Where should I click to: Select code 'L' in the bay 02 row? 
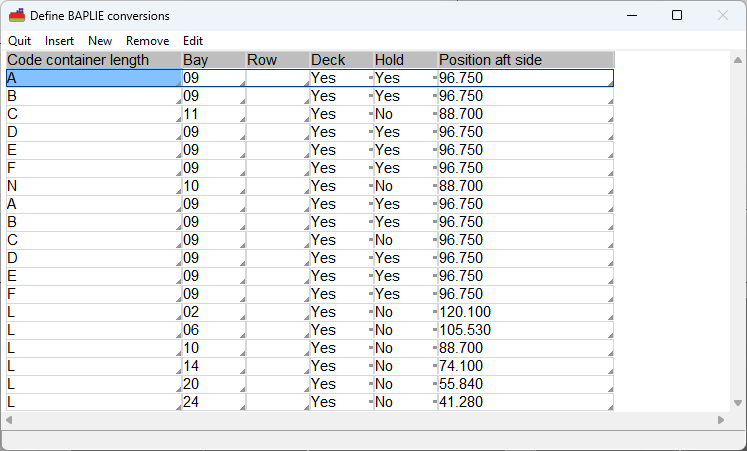94,312
